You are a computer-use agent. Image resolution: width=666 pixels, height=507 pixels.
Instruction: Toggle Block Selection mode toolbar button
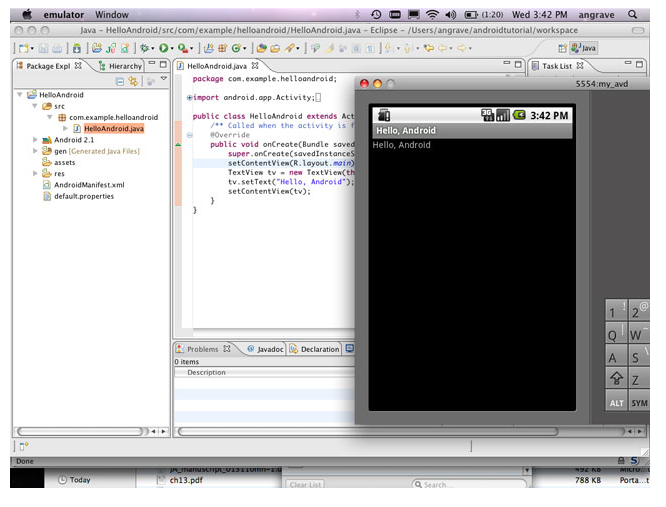coord(356,48)
